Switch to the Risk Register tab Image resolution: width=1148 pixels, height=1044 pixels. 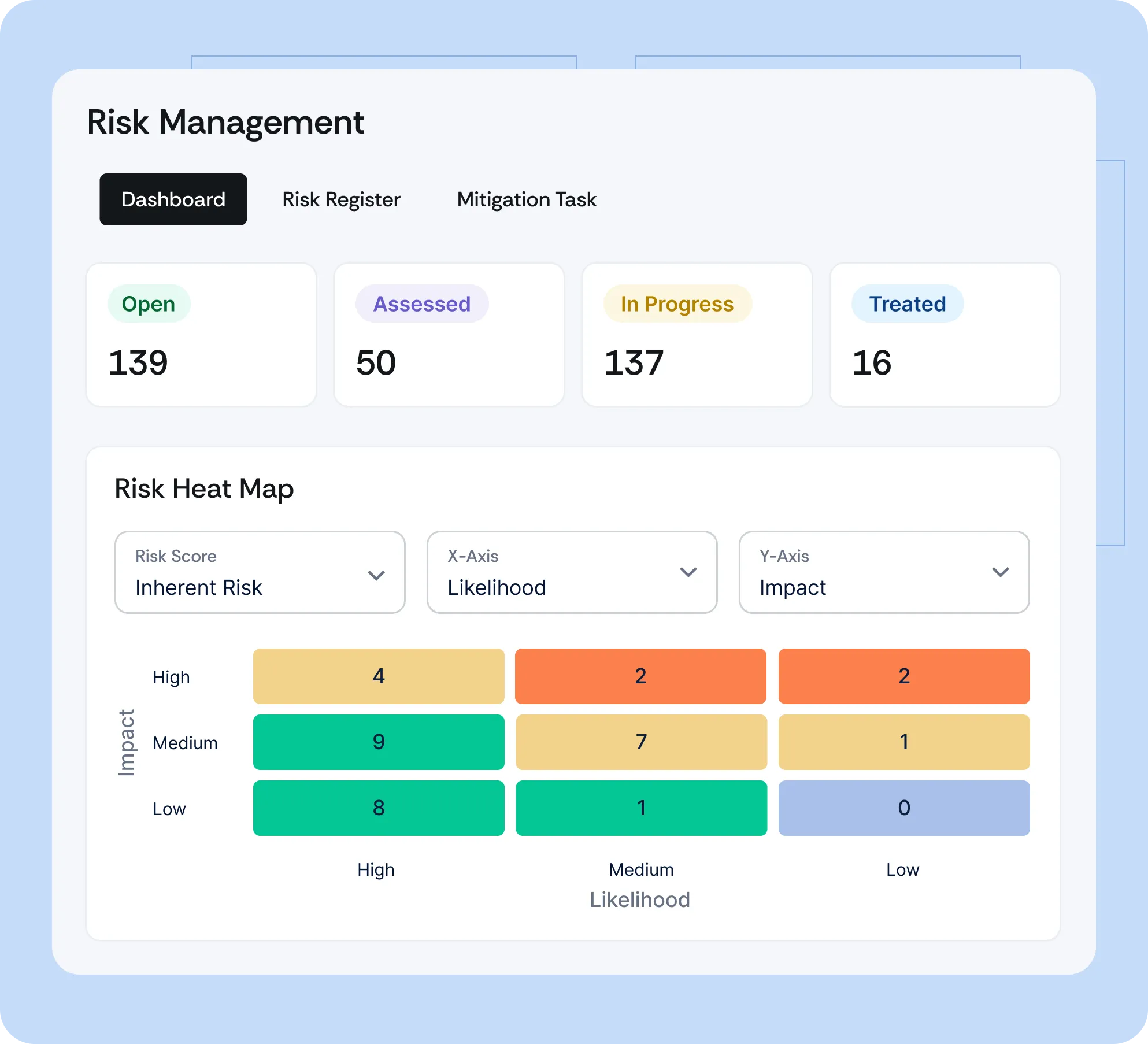click(341, 199)
